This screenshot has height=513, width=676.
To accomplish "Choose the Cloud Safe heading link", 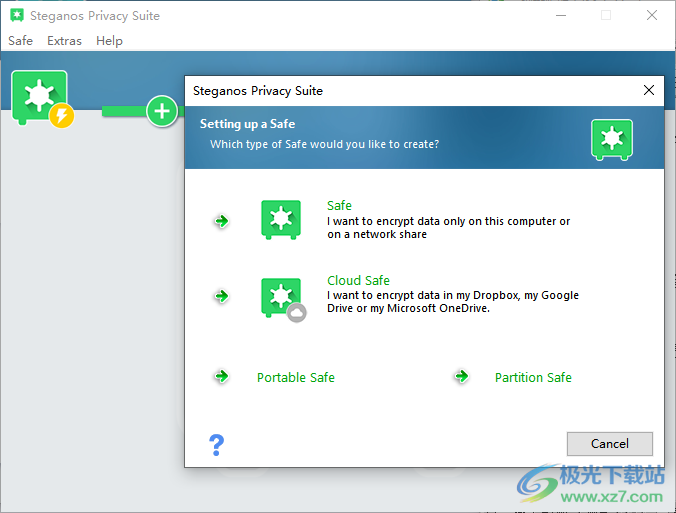I will click(x=358, y=281).
